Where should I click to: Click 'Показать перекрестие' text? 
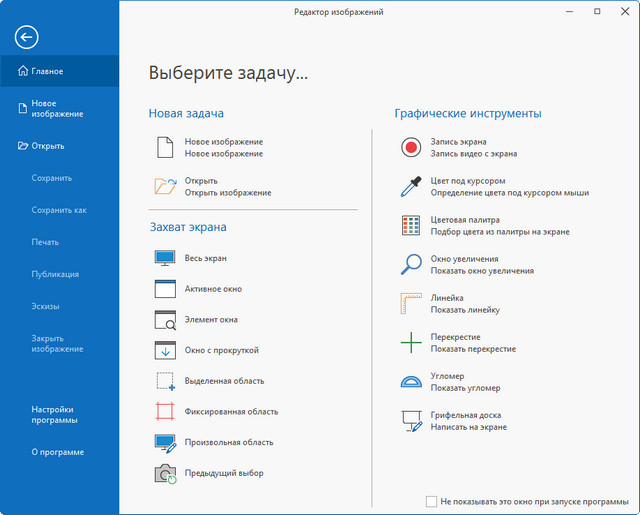pos(473,349)
